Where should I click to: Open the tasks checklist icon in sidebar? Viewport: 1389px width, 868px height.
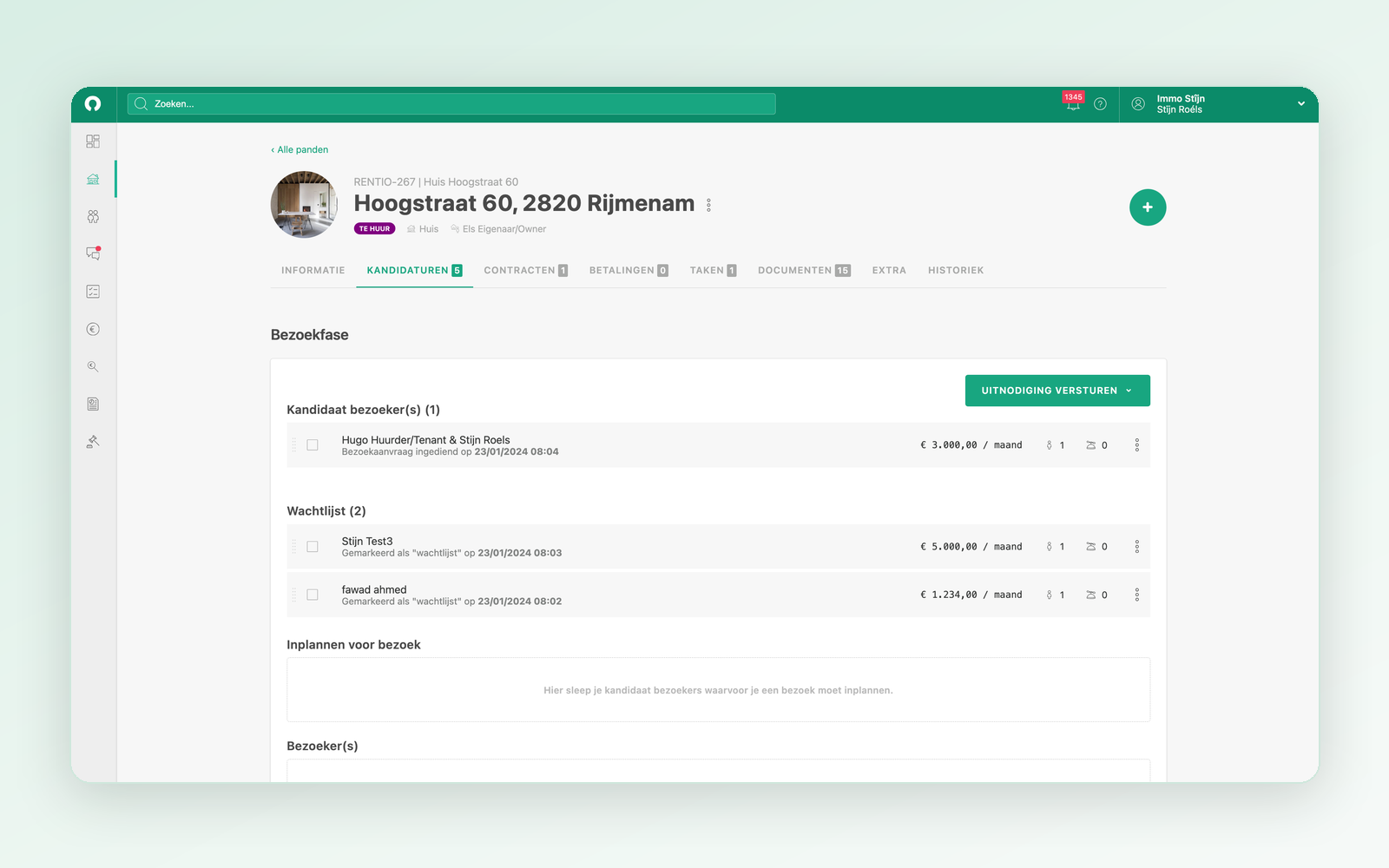(93, 292)
